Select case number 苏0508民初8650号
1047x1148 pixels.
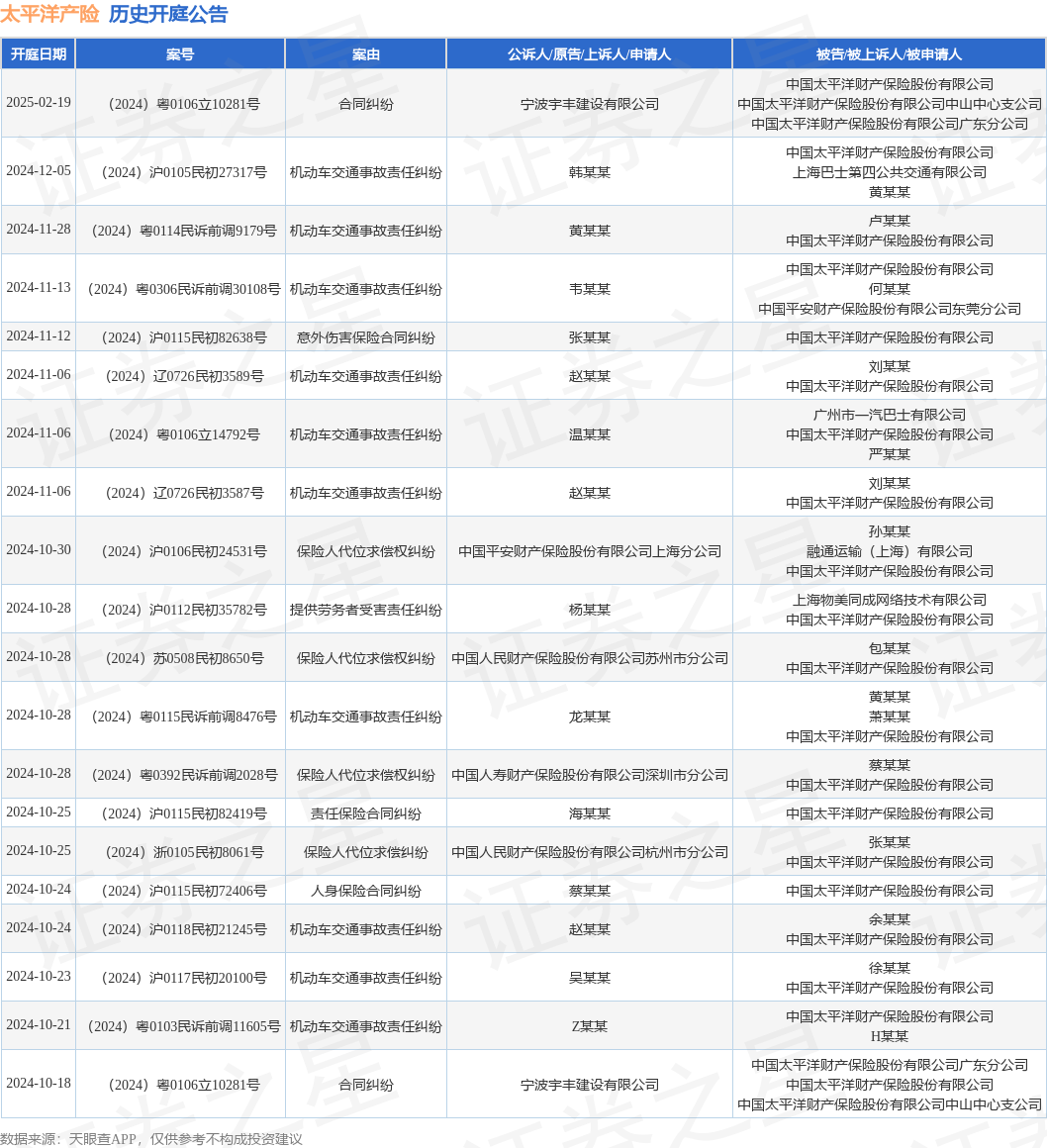pos(208,658)
